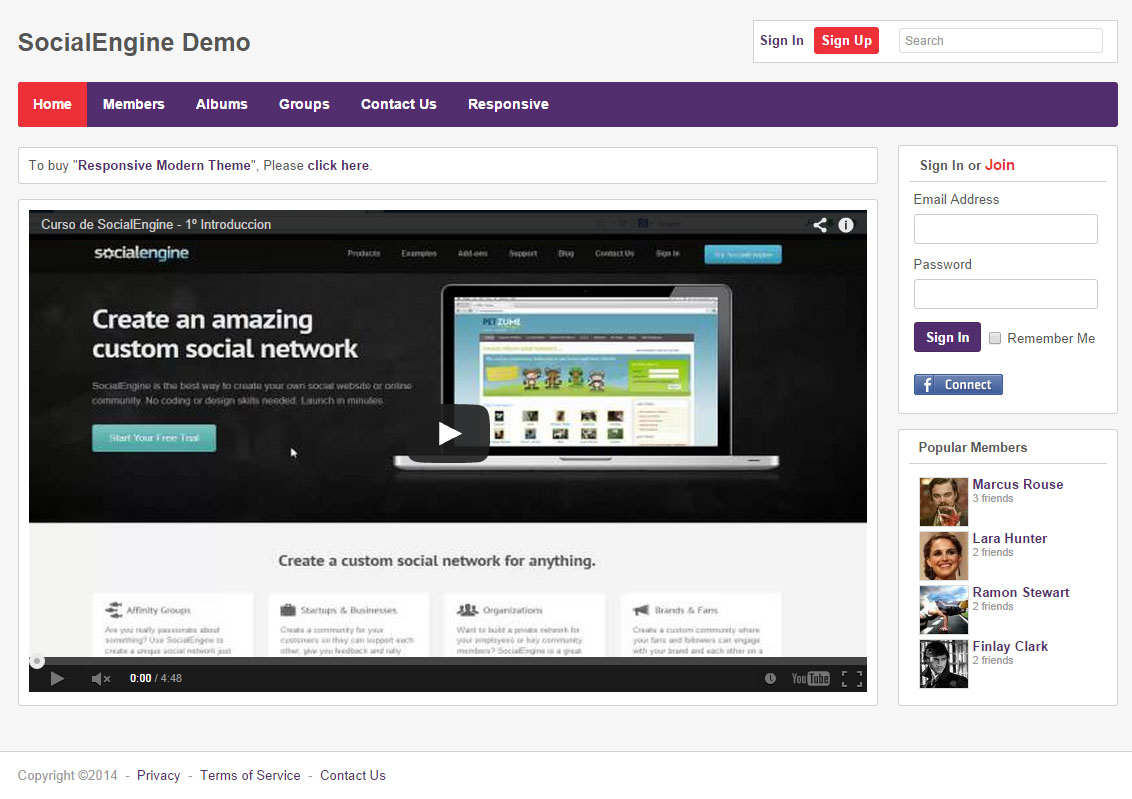Enable the Remember Me checkbox
This screenshot has height=799, width=1132.
(x=995, y=338)
